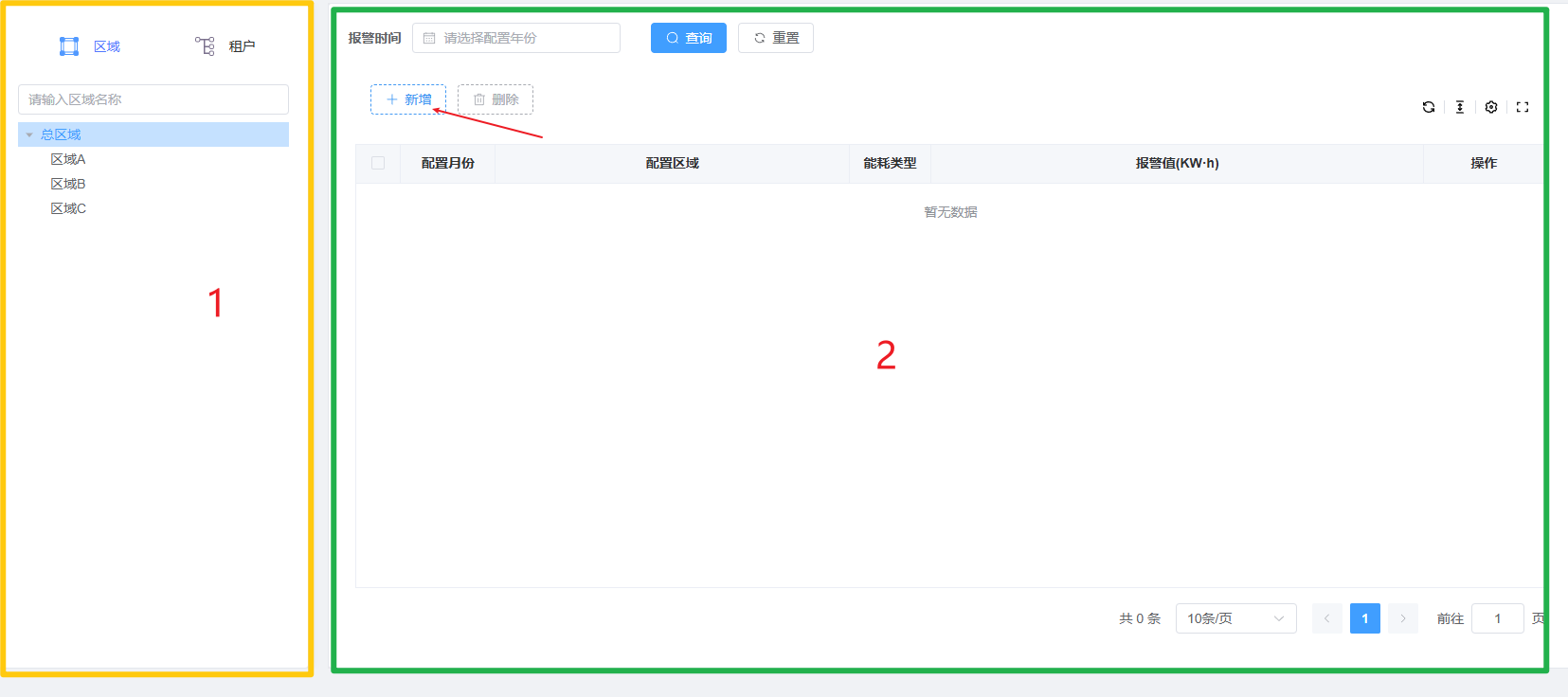Go to the previous page arrow
The image size is (1568, 697).
(x=1327, y=618)
